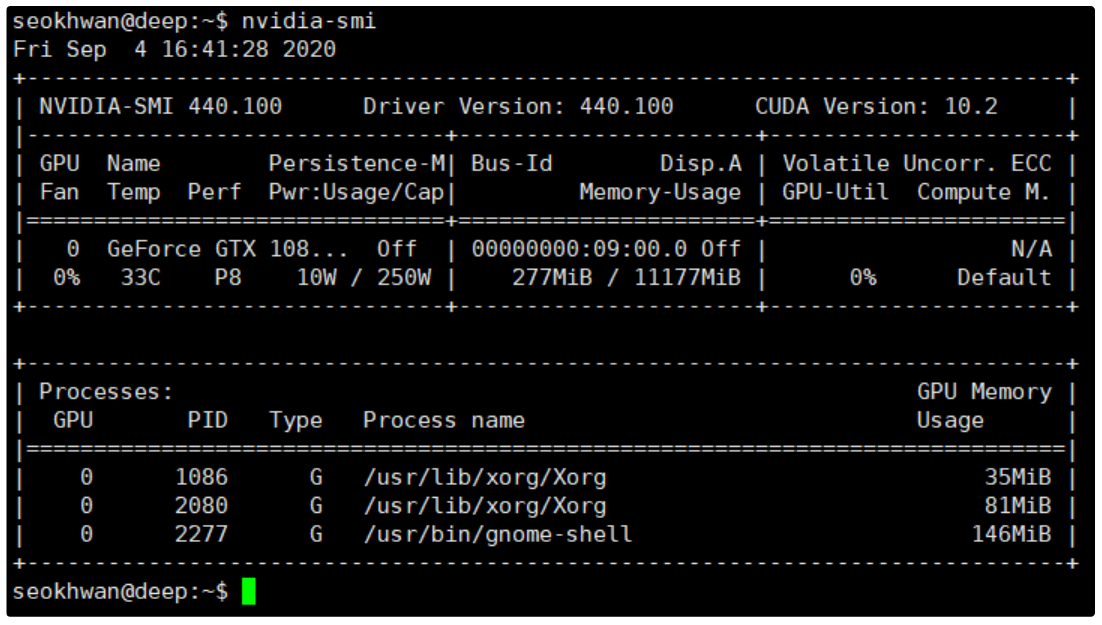This screenshot has width=1102, height=625.
Task: Click '/usr/lib/xorg/Xorg' in PID 1086 row
Action: pyautogui.click(x=485, y=477)
